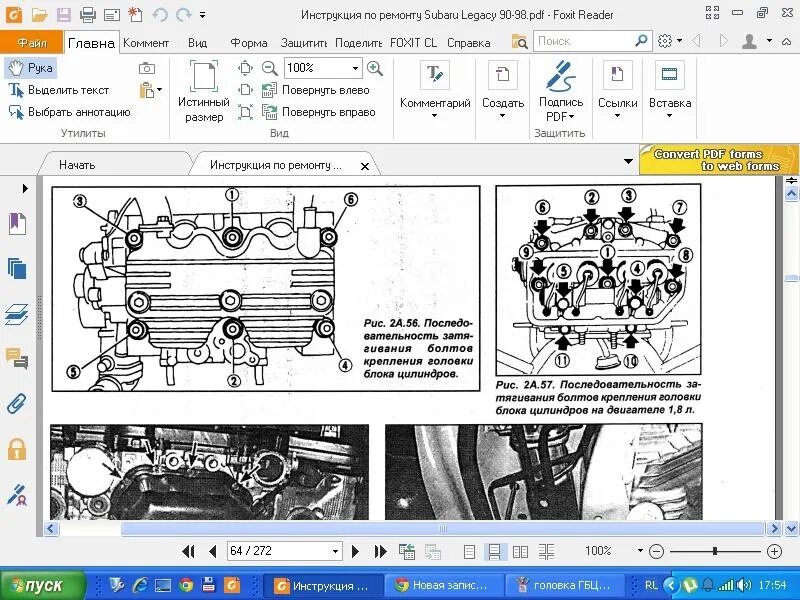
Task: Open the Bookmarks panel icon
Action: 17,224
